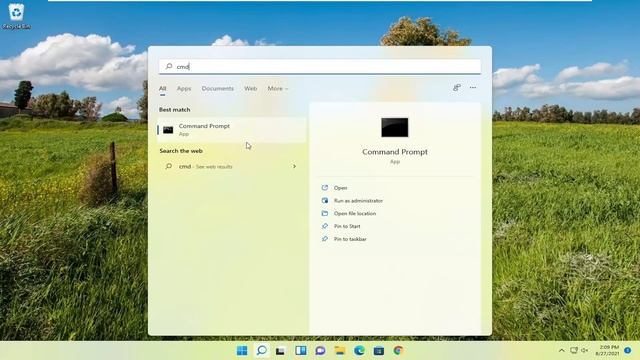Click the search magnifier inside search box
Image resolution: width=640 pixels, height=360 pixels.
pyautogui.click(x=169, y=66)
